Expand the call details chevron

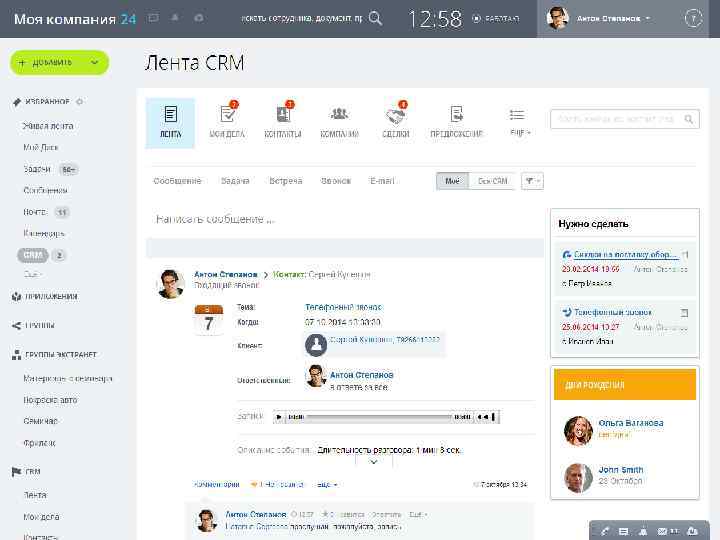click(374, 462)
